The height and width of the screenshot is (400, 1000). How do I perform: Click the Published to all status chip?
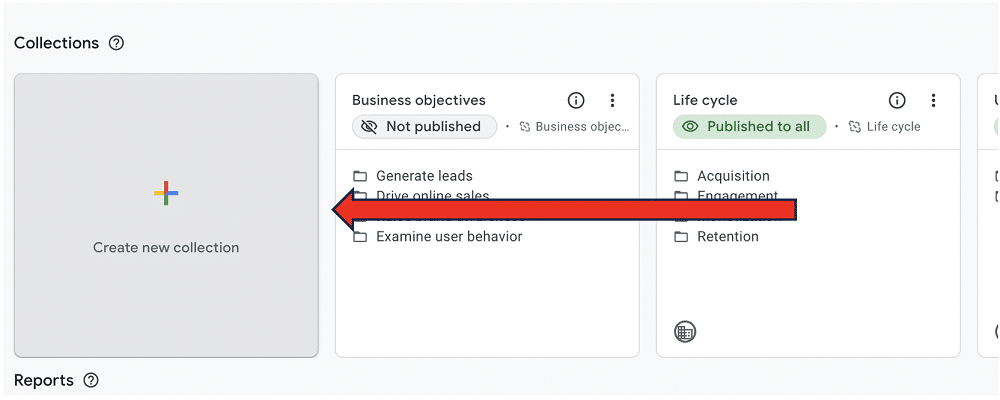click(x=749, y=126)
